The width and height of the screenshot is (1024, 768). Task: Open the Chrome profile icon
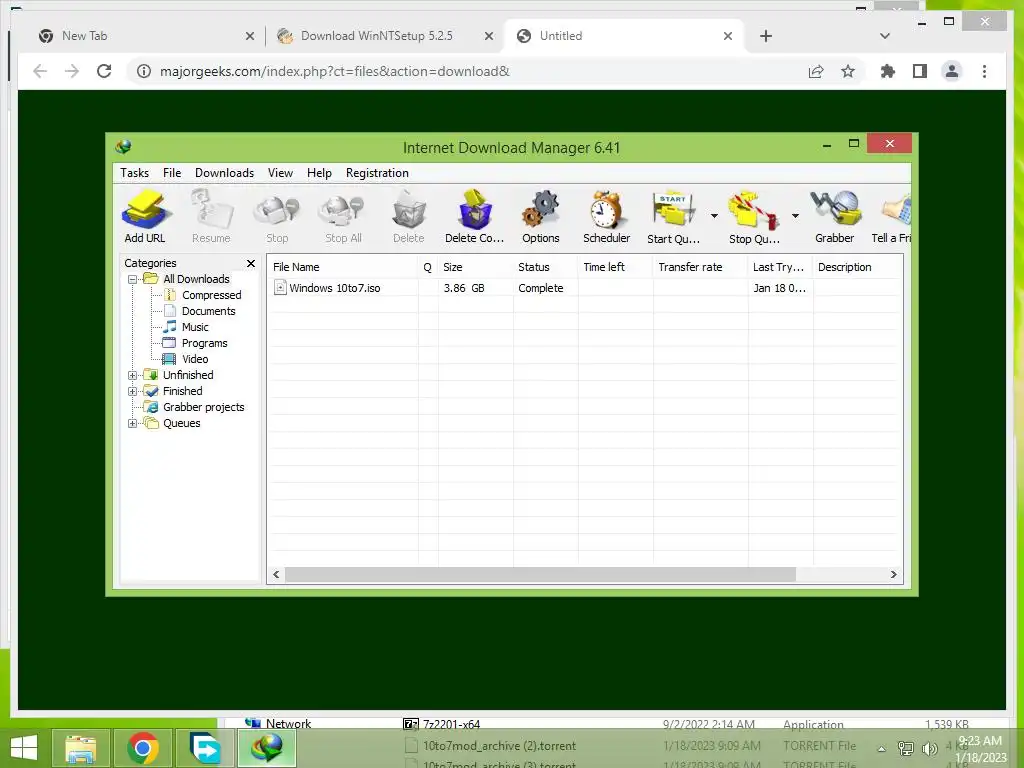[x=952, y=71]
